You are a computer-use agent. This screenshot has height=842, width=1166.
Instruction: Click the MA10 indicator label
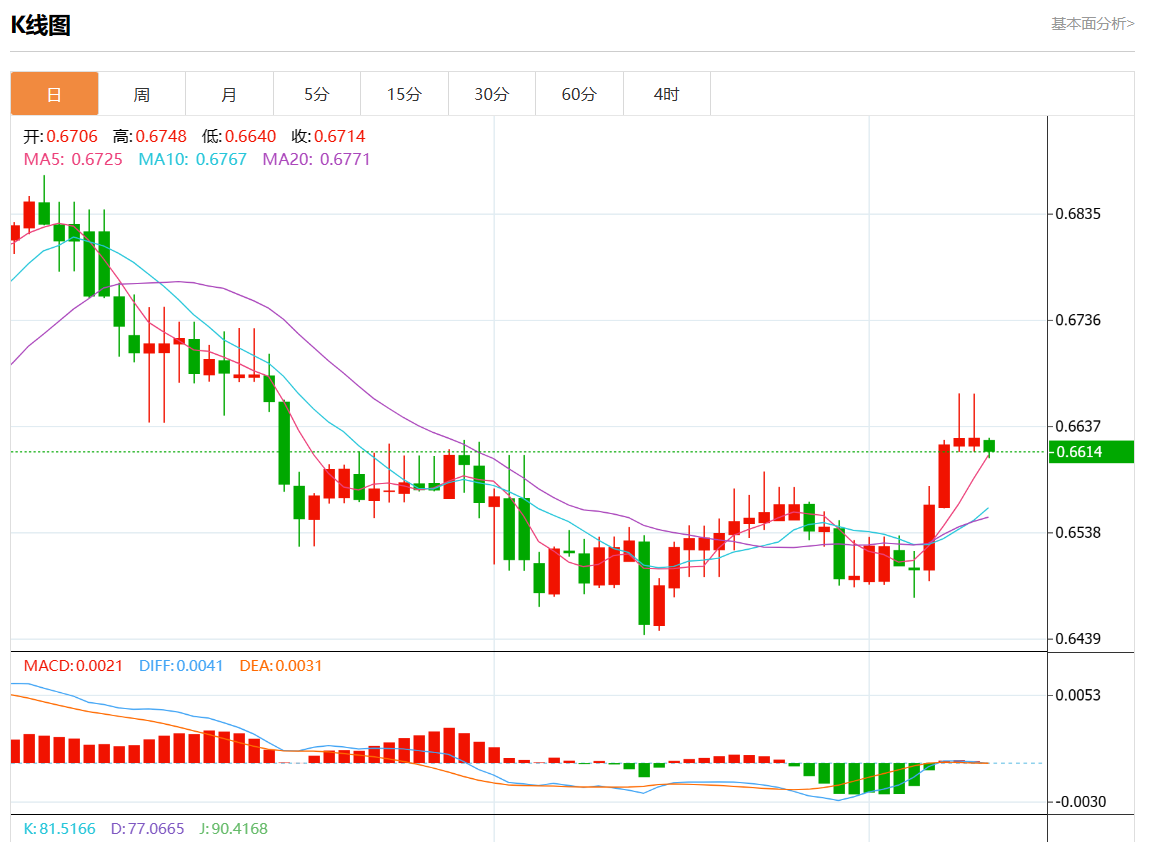[x=192, y=159]
